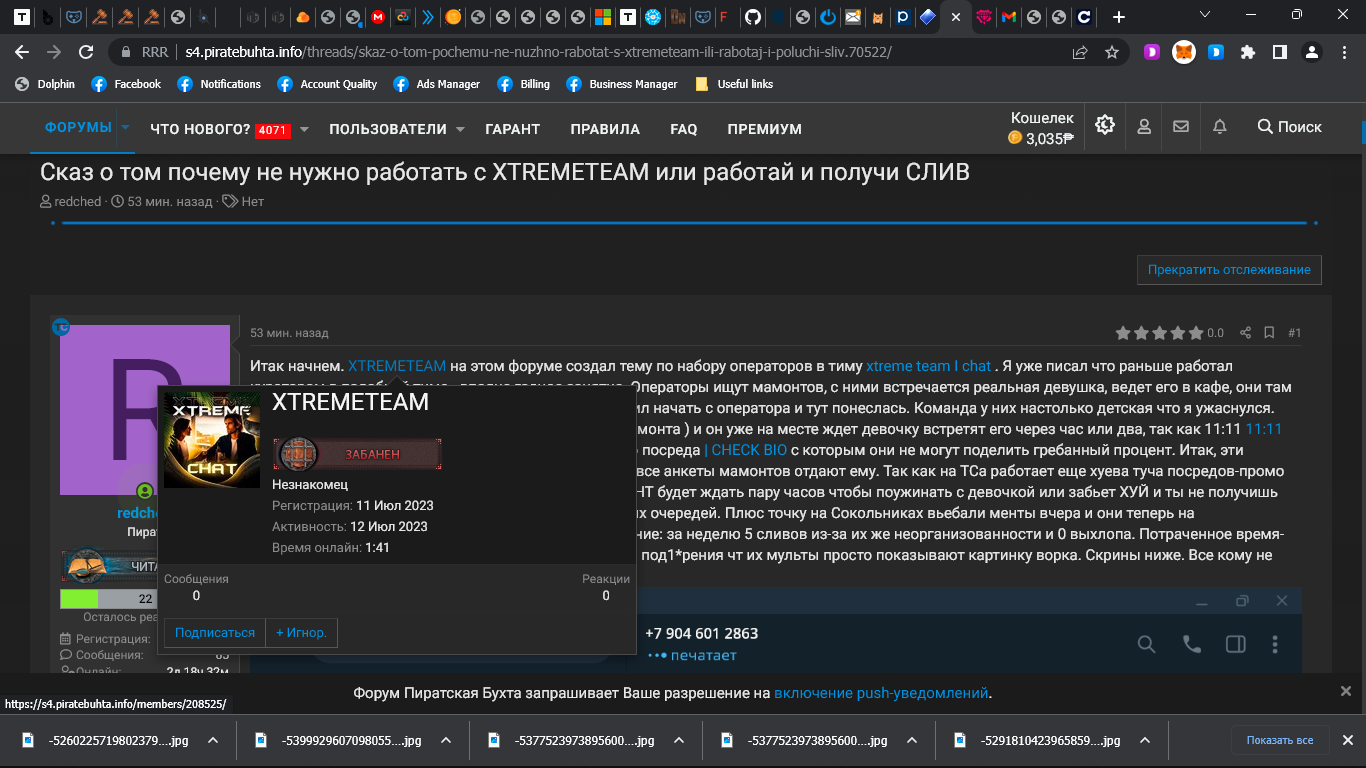Click the post permalink #1
This screenshot has width=1366, height=768.
coord(1295,333)
